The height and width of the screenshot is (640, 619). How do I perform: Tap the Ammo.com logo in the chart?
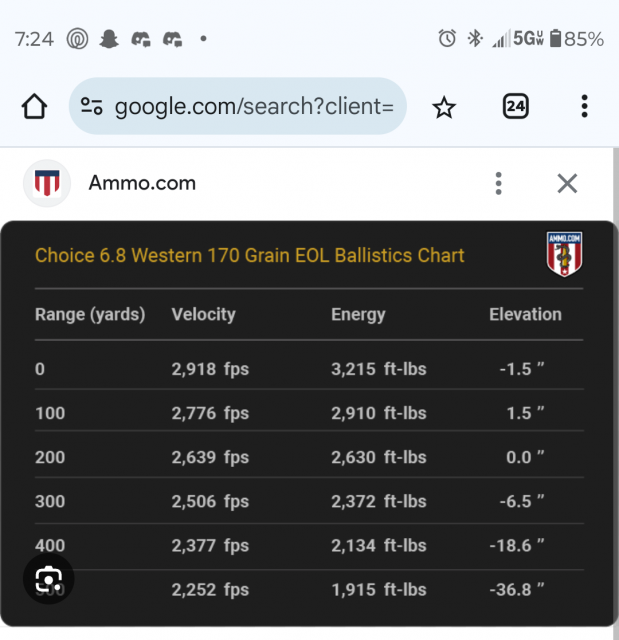click(x=564, y=254)
